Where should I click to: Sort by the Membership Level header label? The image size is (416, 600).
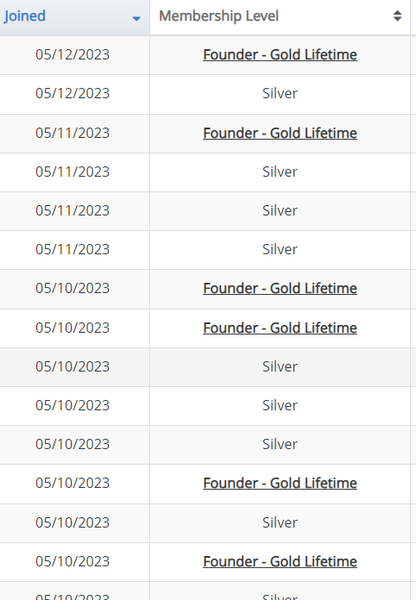pyautogui.click(x=219, y=16)
